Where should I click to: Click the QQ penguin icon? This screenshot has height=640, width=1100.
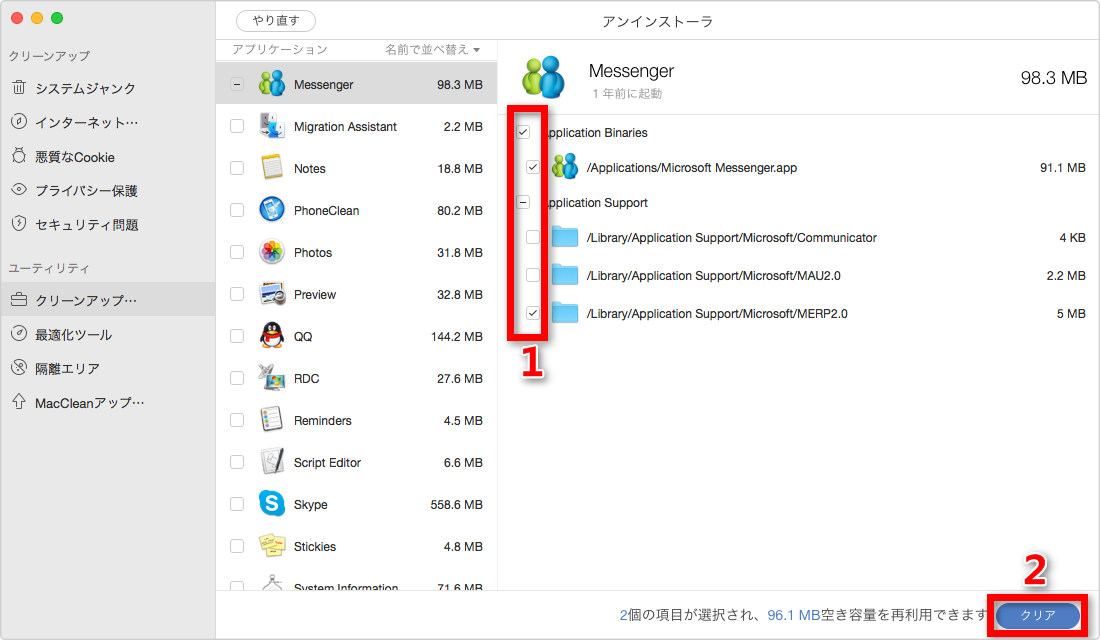coord(271,335)
